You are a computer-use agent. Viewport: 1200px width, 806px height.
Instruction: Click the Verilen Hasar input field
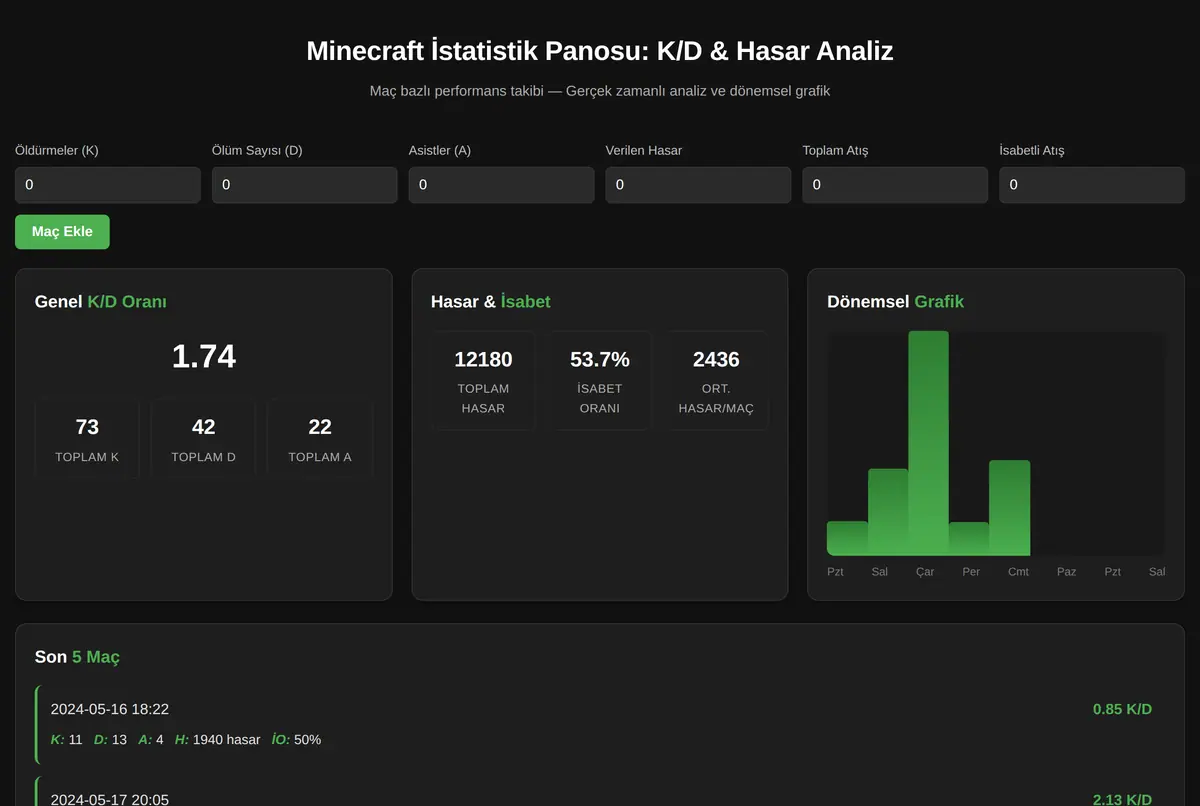coord(698,185)
